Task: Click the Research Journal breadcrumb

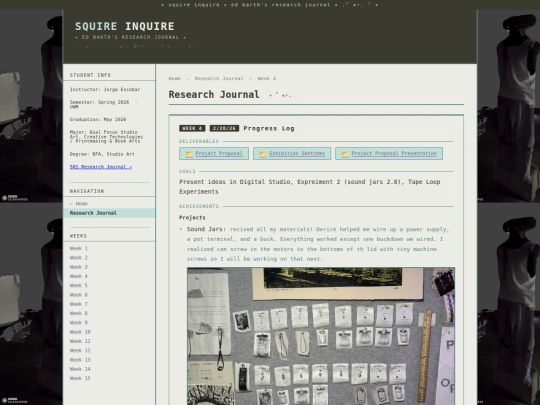Action: pyautogui.click(x=219, y=79)
